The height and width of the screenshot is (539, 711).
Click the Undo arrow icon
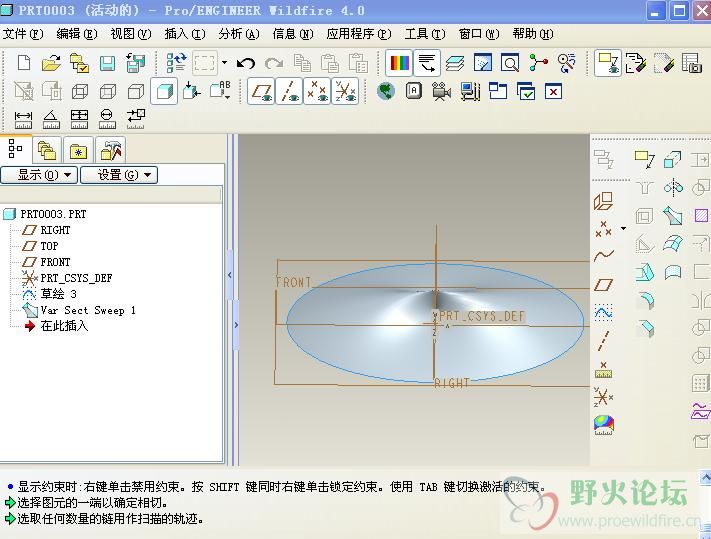(246, 63)
